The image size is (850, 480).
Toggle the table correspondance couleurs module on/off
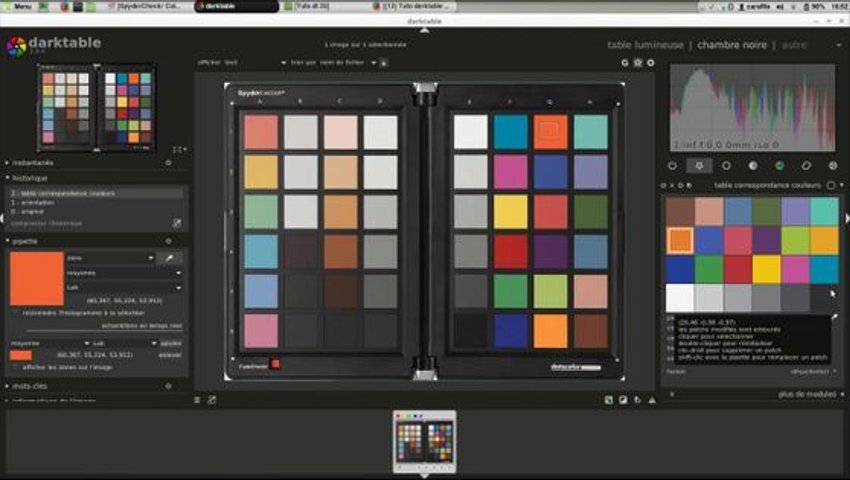pyautogui.click(x=663, y=185)
